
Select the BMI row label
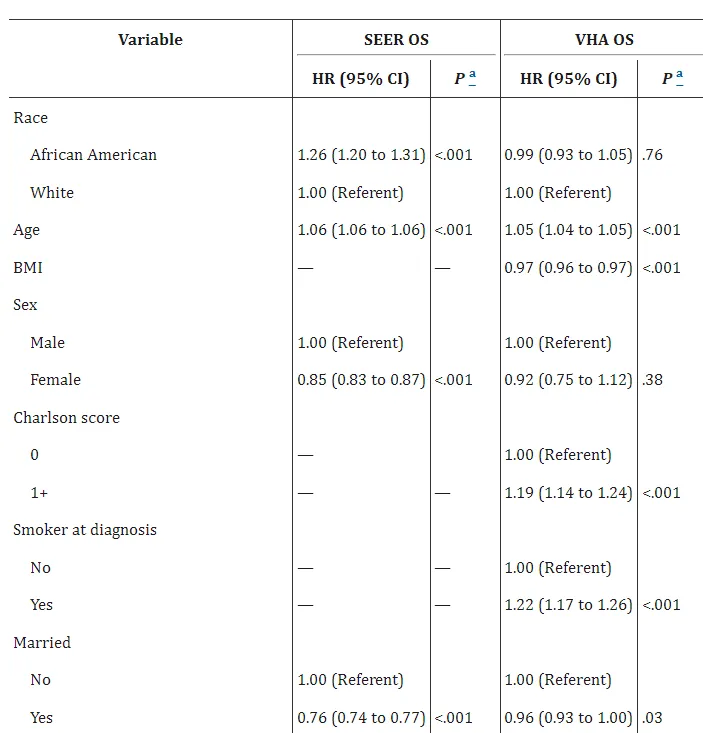28,268
